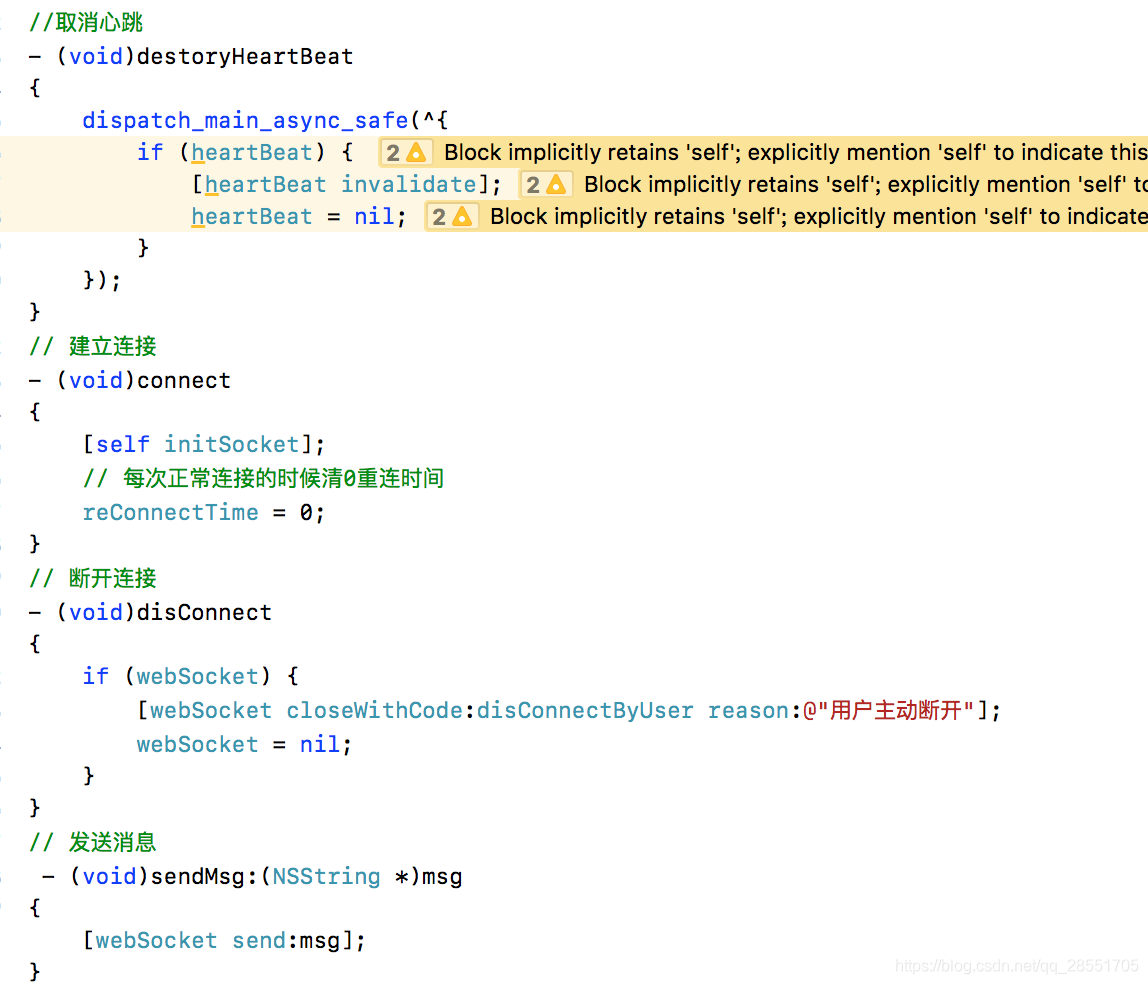Click warning message text on invalidate line
The height and width of the screenshot is (984, 1148).
pos(866,184)
